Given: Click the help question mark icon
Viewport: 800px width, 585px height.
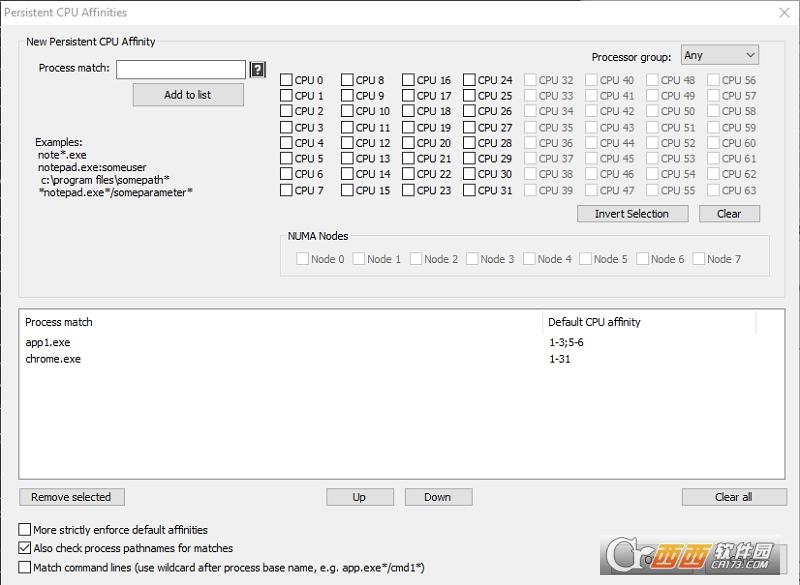Looking at the screenshot, I should [258, 69].
